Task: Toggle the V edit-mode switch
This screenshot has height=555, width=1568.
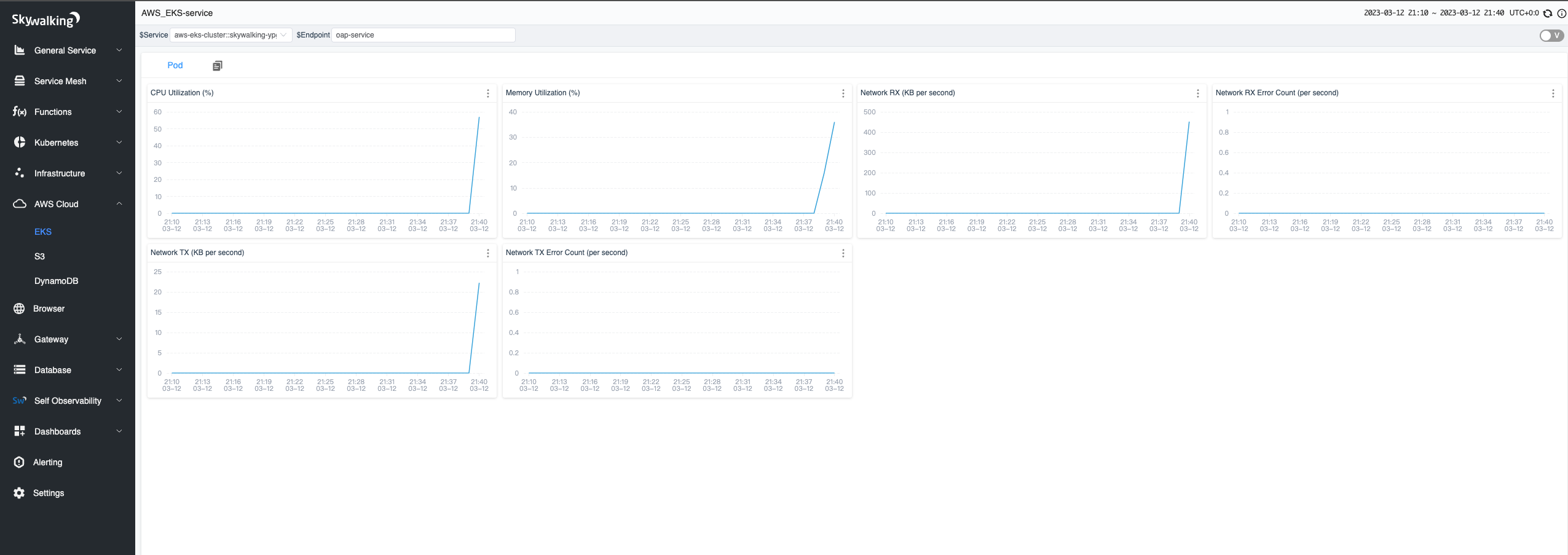Action: pyautogui.click(x=1551, y=36)
